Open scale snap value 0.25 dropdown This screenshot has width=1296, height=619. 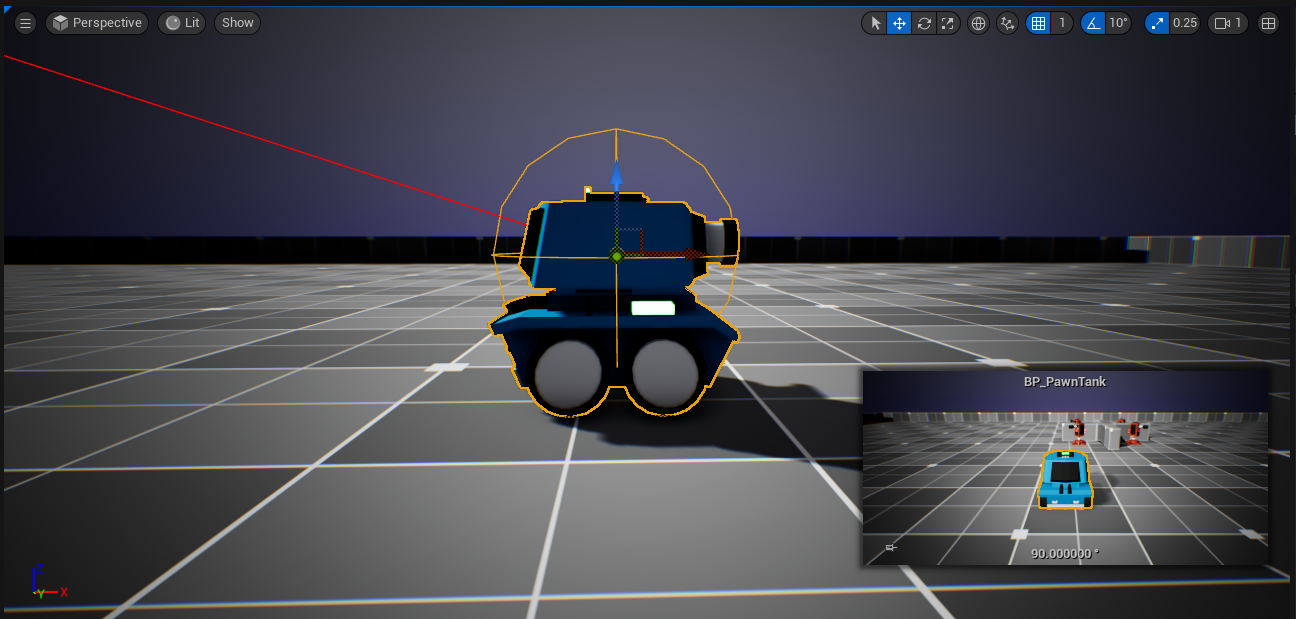1185,23
